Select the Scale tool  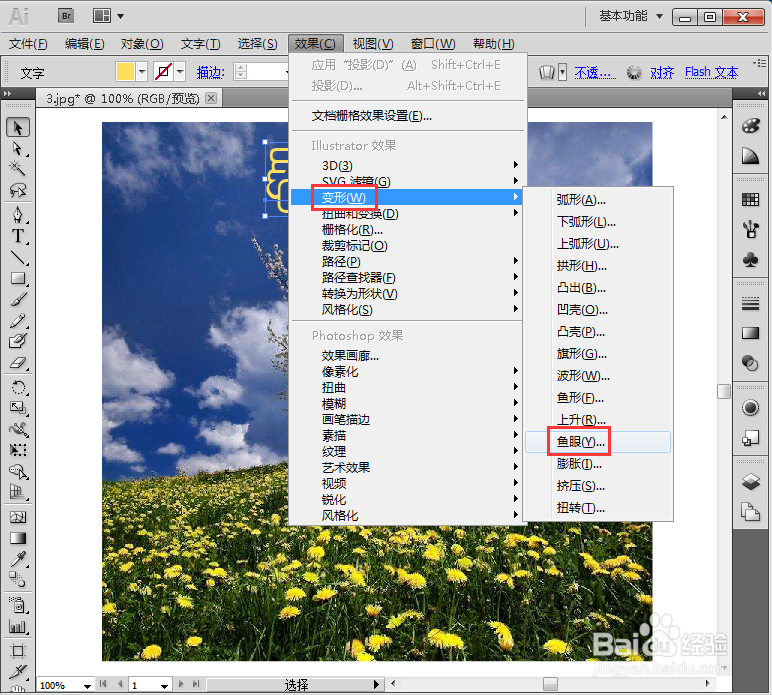click(18, 408)
